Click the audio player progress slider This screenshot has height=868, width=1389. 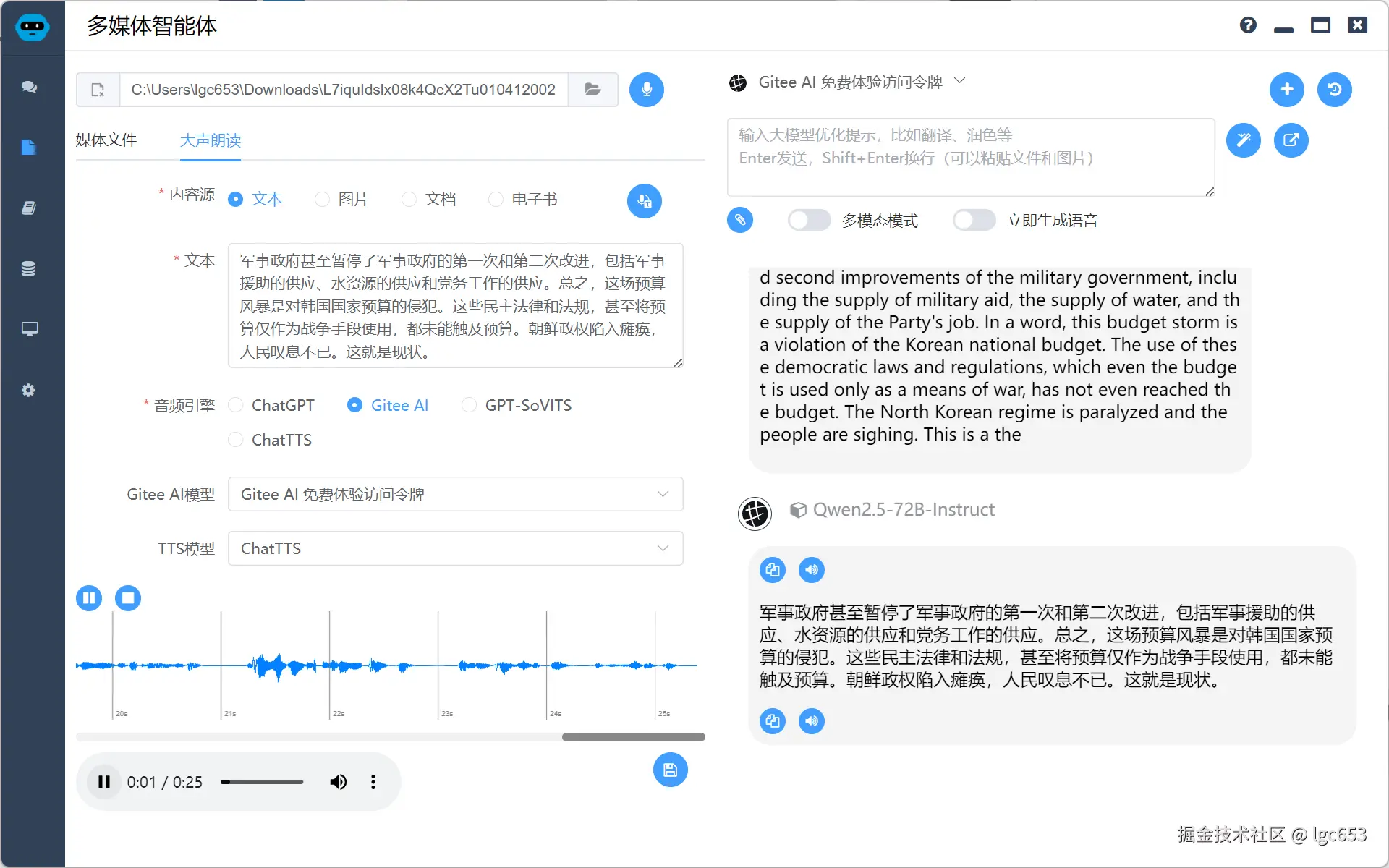[262, 782]
